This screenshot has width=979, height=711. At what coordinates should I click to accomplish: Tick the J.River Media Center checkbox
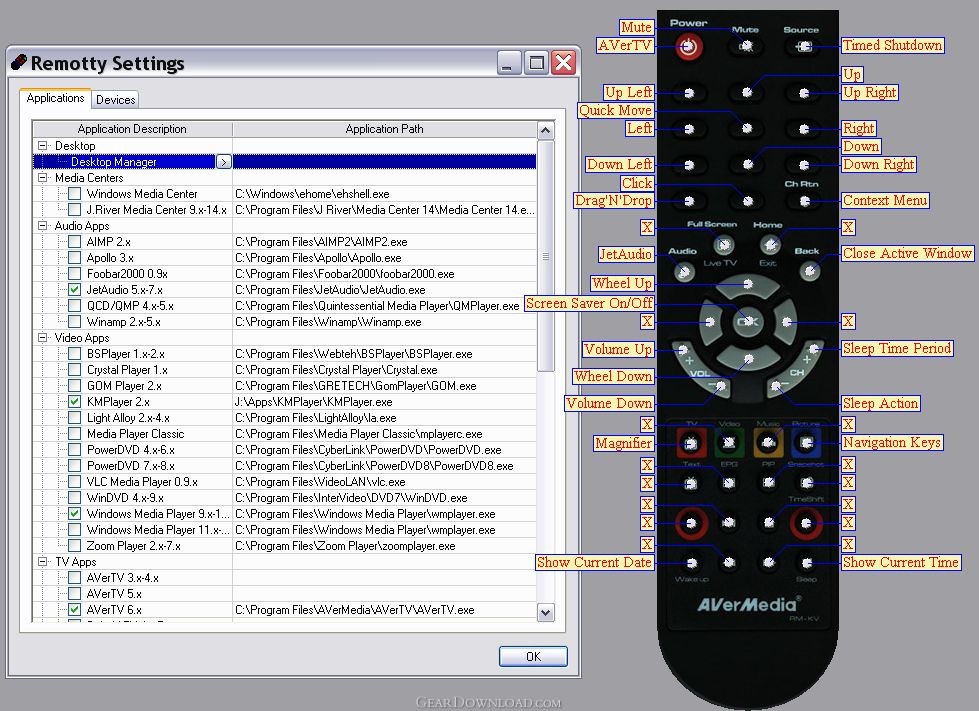tap(74, 210)
